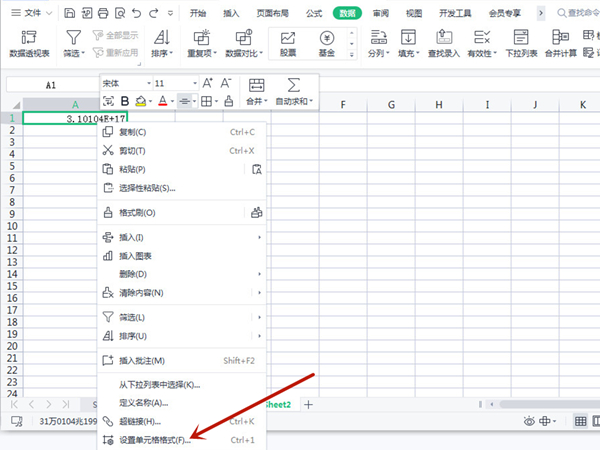
Task: Open the 查找录入 lookup entry tool
Action: click(x=443, y=43)
